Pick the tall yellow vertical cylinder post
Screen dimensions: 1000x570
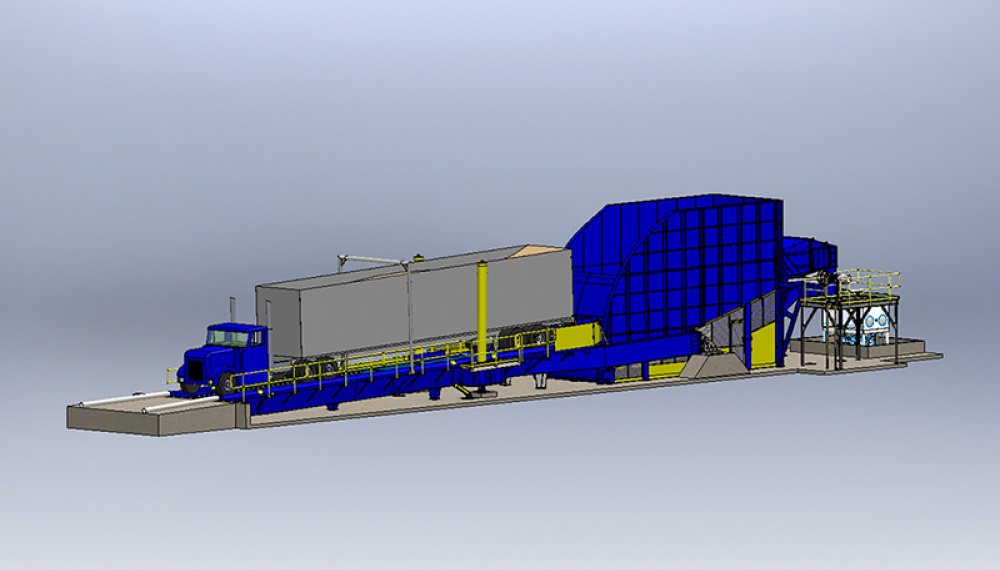tap(482, 311)
